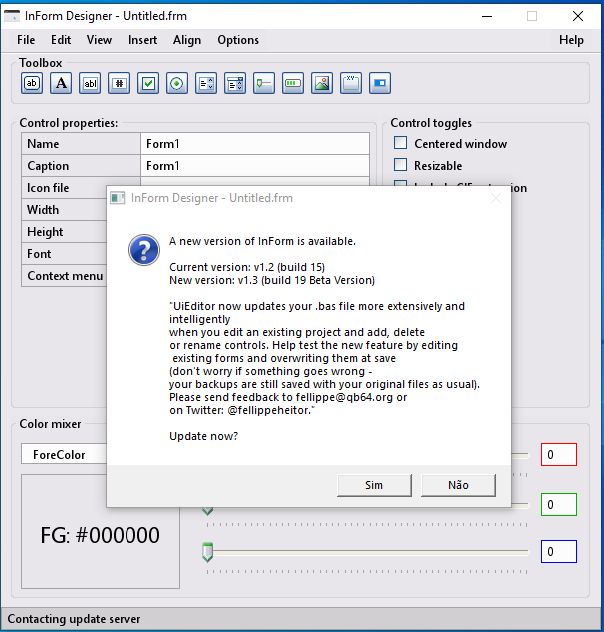Select the ProgressBar tool in Toolbox
Image resolution: width=604 pixels, height=632 pixels.
[x=293, y=83]
